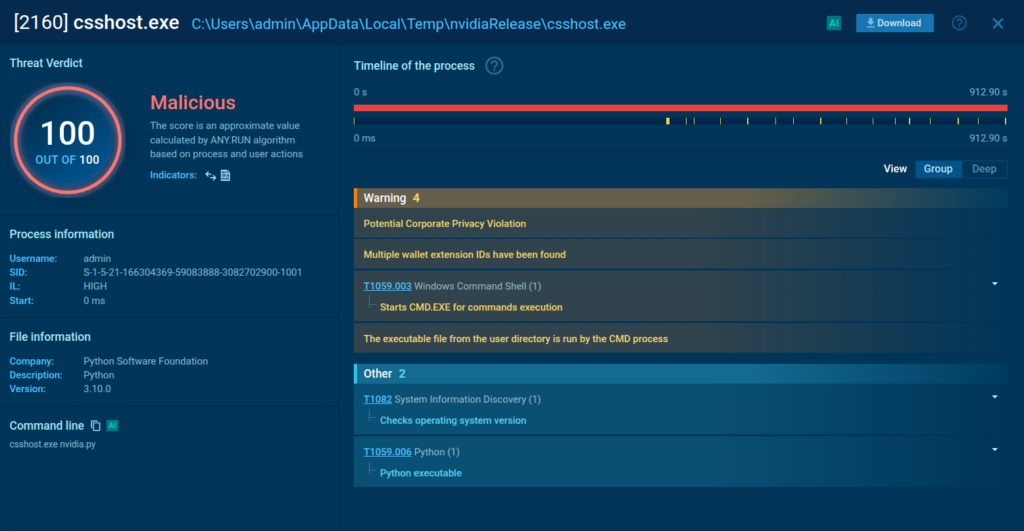This screenshot has height=531, width=1024.
Task: Switch view to Group mode
Action: tap(938, 169)
